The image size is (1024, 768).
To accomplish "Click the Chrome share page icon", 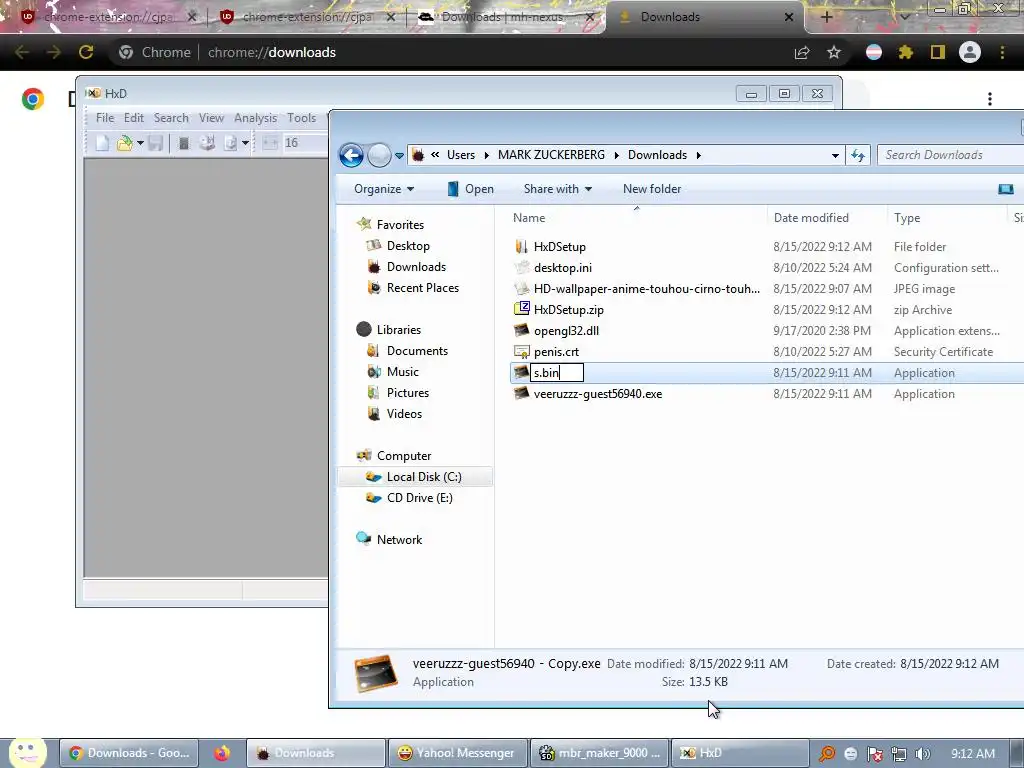I will (x=802, y=52).
